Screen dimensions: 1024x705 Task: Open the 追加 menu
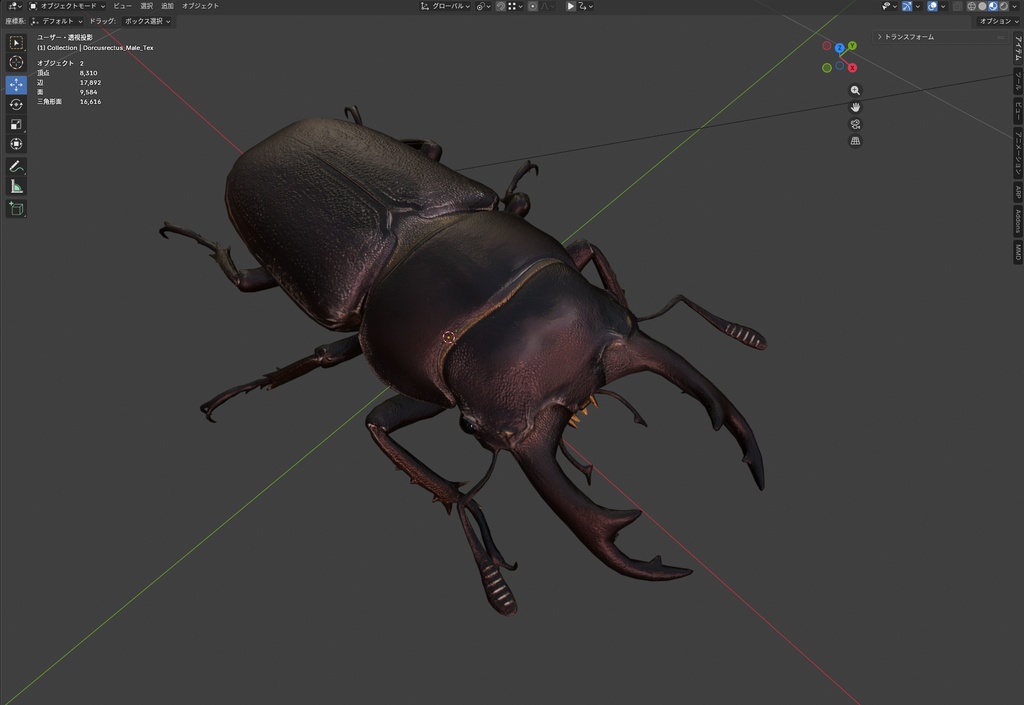coord(167,6)
